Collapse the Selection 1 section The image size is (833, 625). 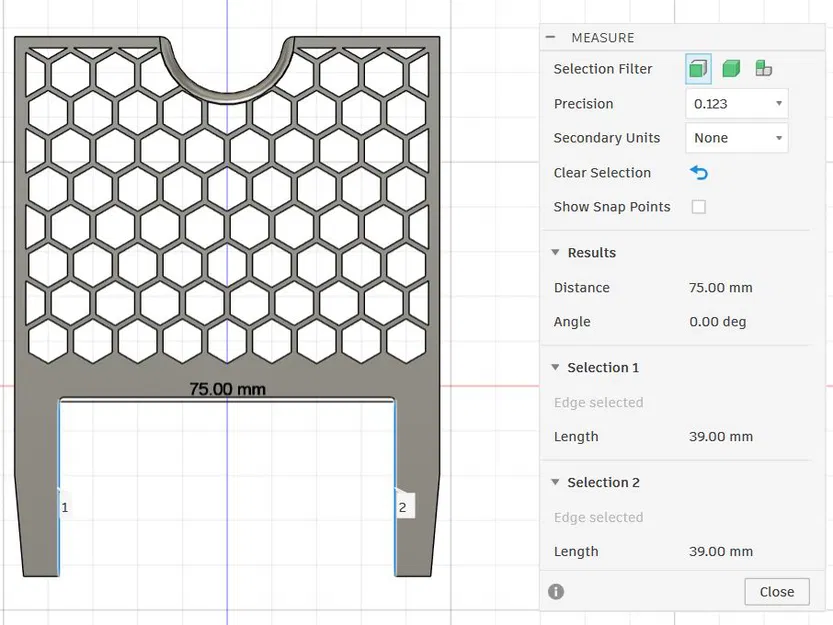click(556, 368)
